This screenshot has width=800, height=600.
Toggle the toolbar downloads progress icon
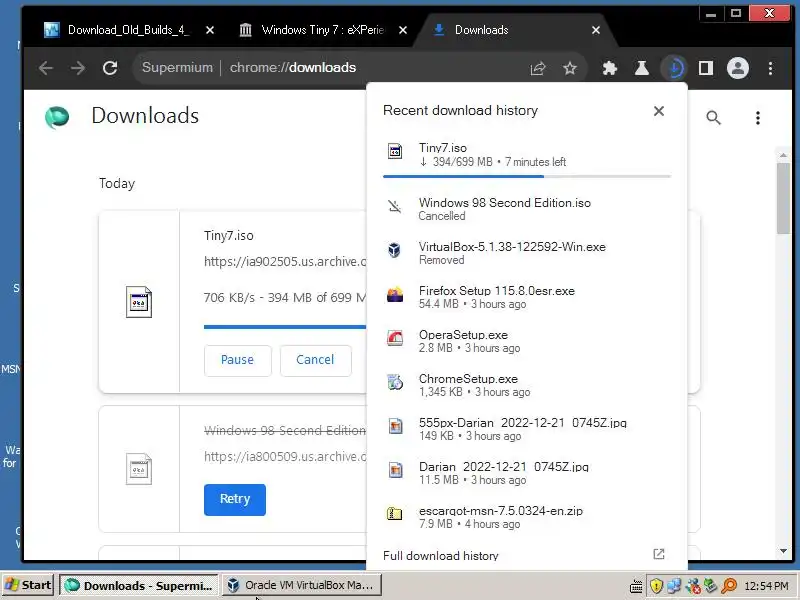tap(674, 68)
